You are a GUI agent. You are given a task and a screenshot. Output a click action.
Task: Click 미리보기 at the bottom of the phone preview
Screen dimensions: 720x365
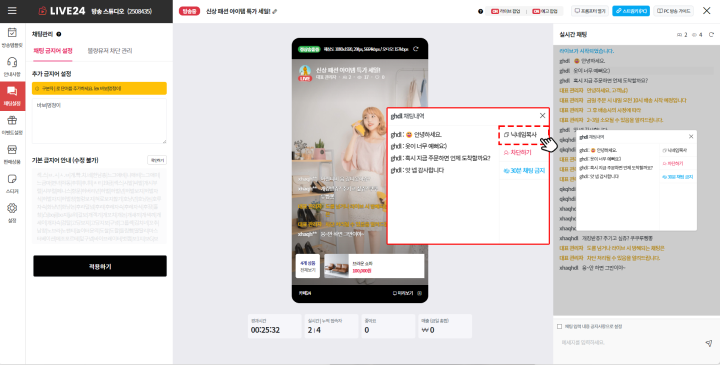(403, 293)
